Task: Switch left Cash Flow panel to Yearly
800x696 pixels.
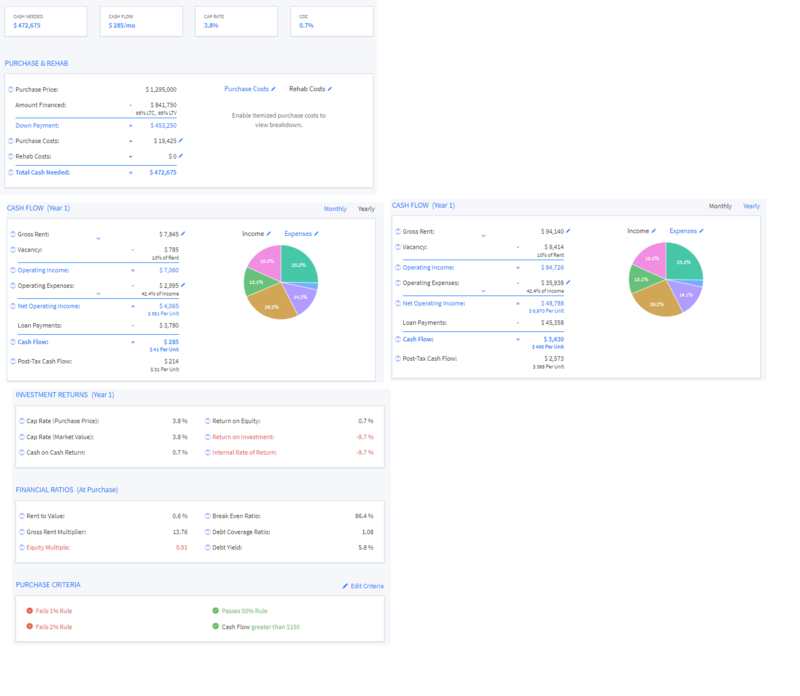Action: (x=366, y=209)
